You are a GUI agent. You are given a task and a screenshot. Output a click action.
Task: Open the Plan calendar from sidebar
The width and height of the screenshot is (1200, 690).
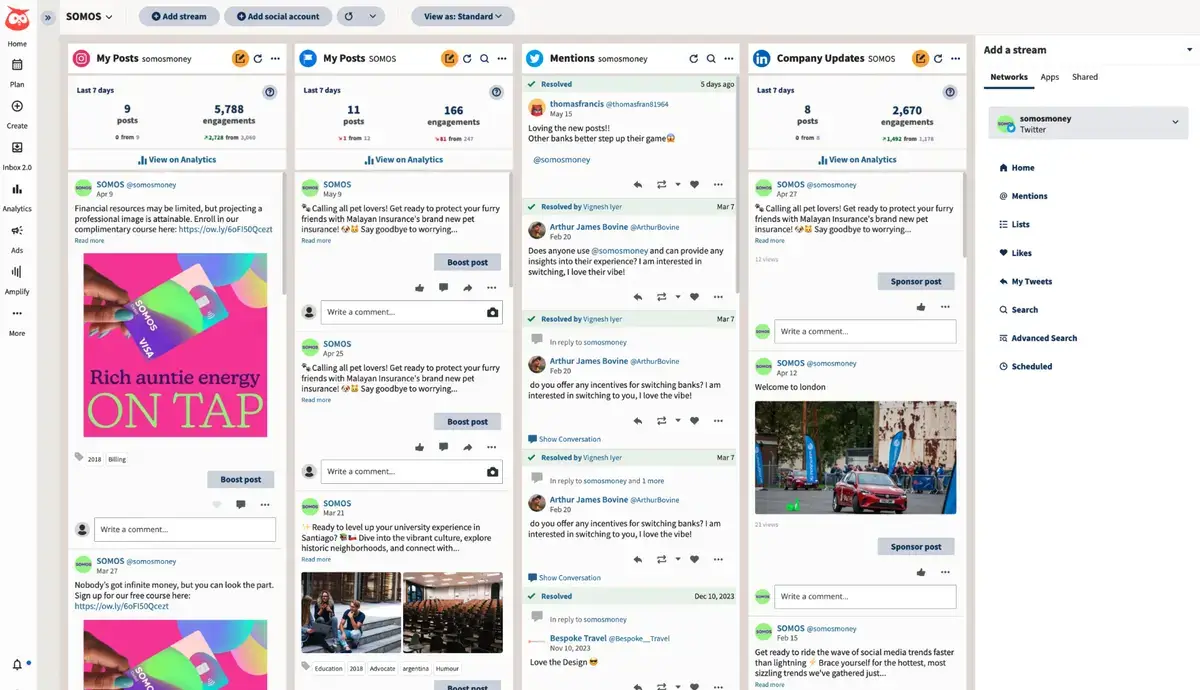(16, 70)
